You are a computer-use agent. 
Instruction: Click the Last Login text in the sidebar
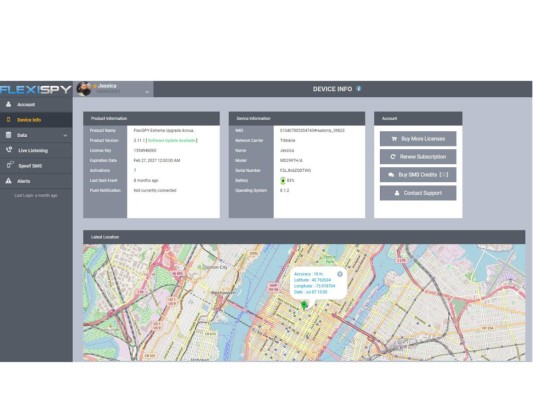(36, 195)
